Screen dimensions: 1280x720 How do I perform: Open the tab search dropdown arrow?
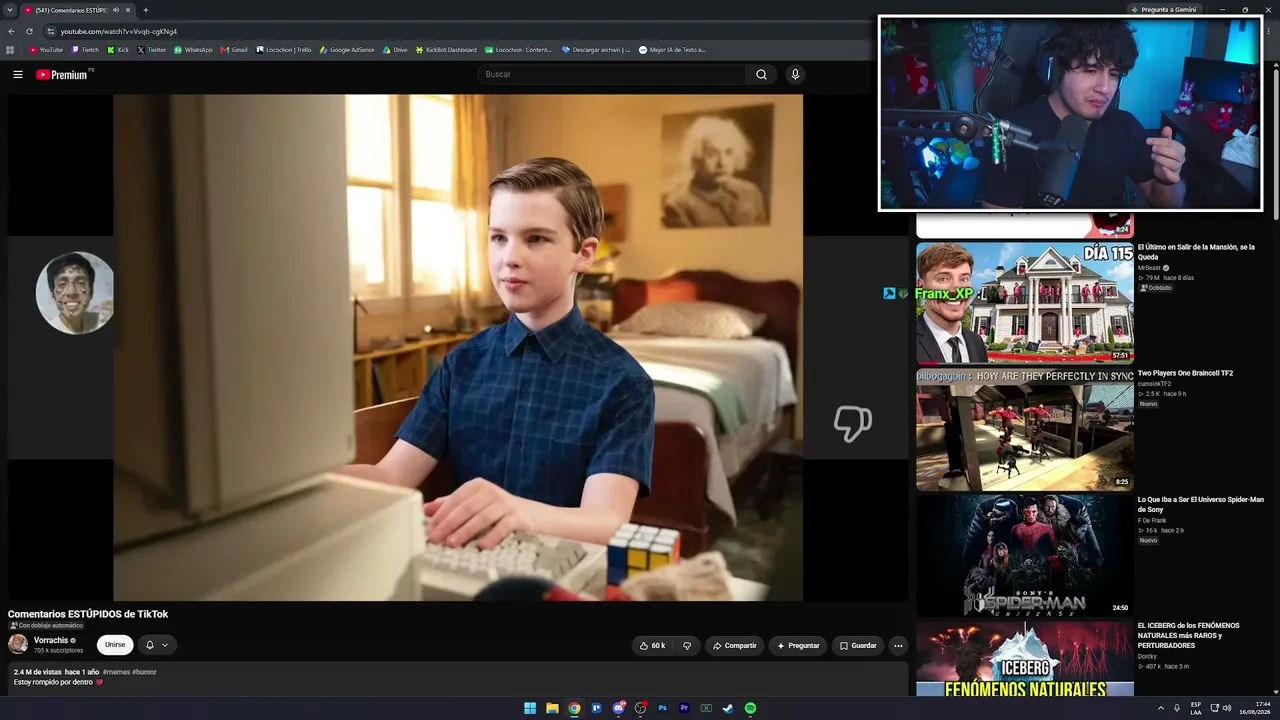(9, 10)
